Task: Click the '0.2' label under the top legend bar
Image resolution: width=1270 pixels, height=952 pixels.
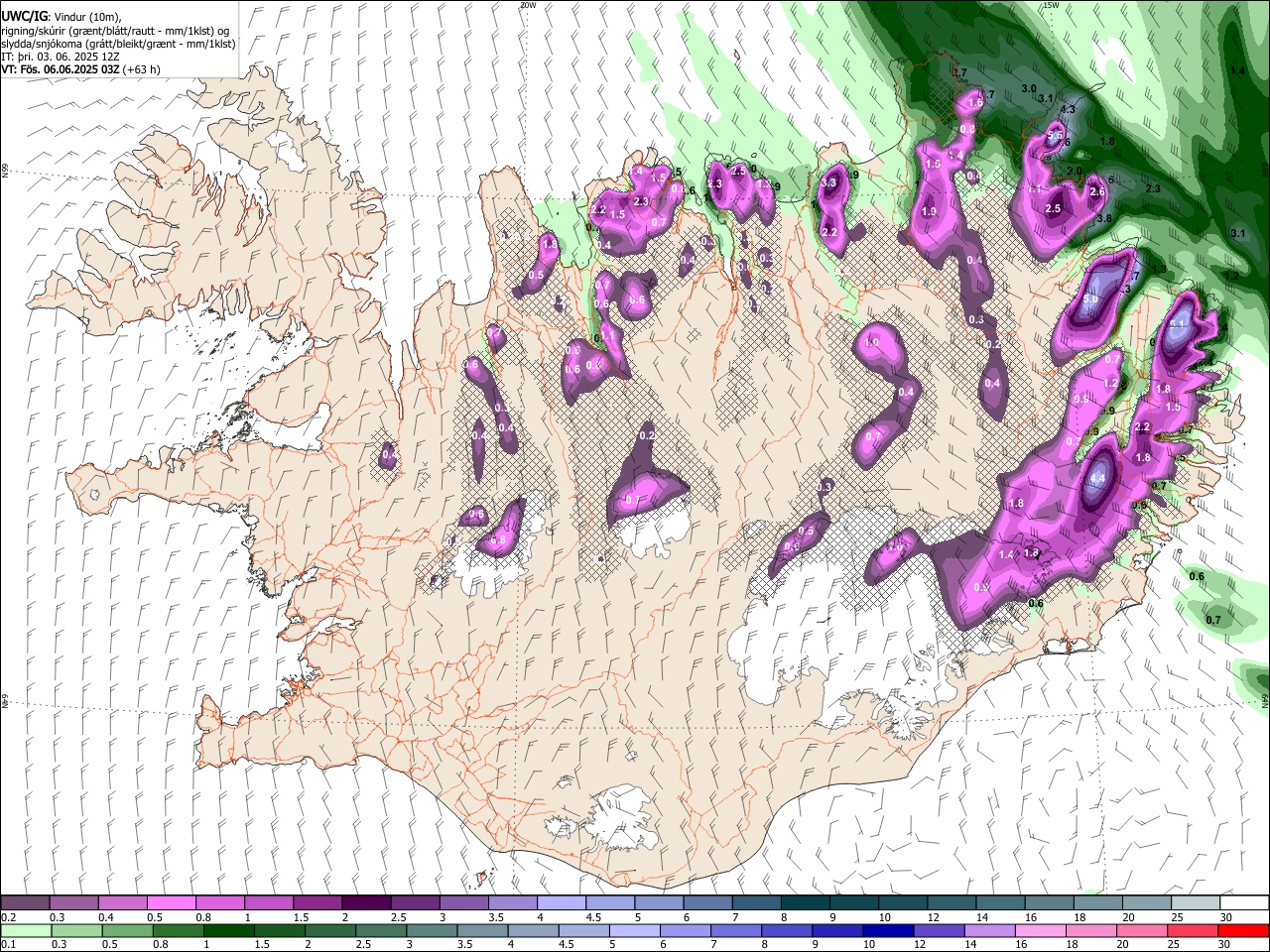Action: coord(9,917)
